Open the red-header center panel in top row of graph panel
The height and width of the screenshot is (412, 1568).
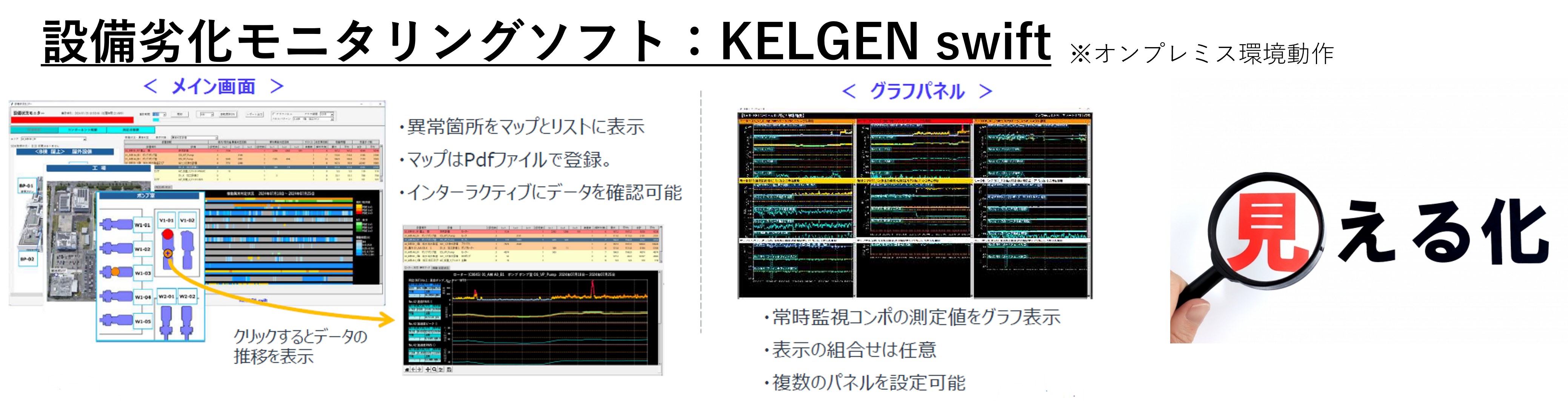[x=913, y=148]
